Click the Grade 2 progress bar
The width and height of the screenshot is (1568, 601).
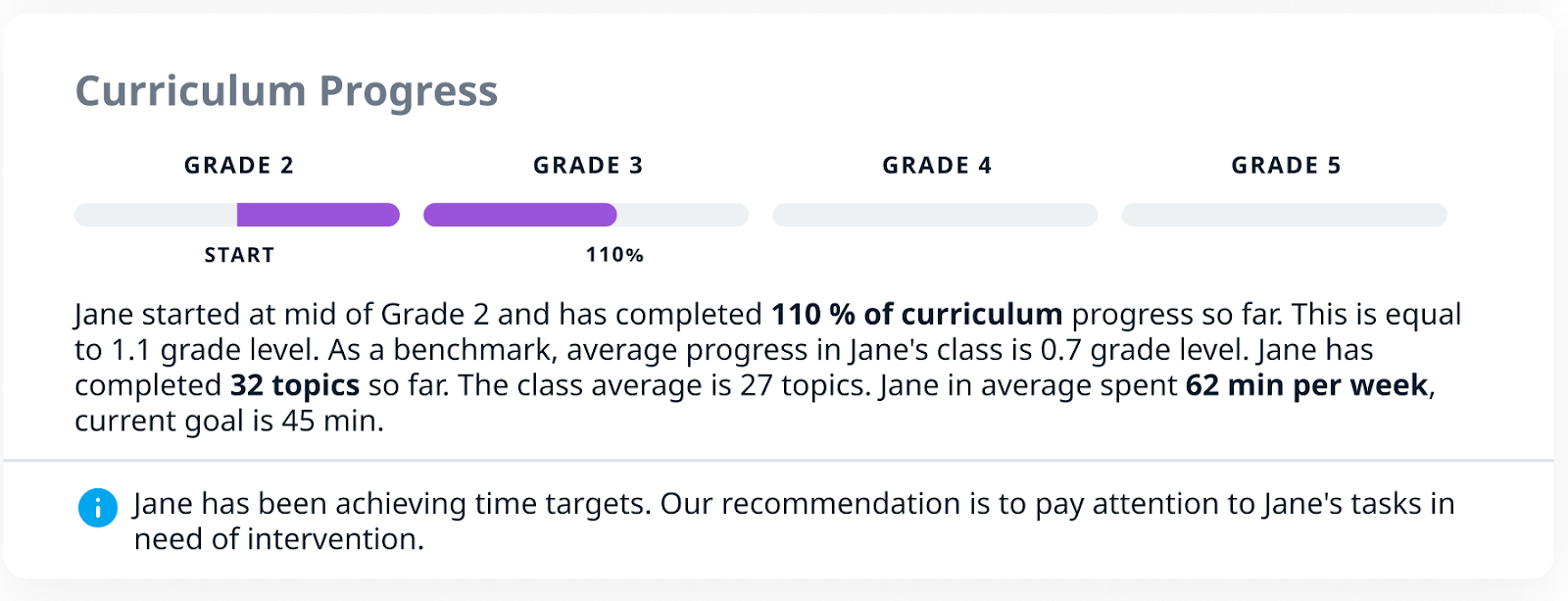pyautogui.click(x=237, y=215)
